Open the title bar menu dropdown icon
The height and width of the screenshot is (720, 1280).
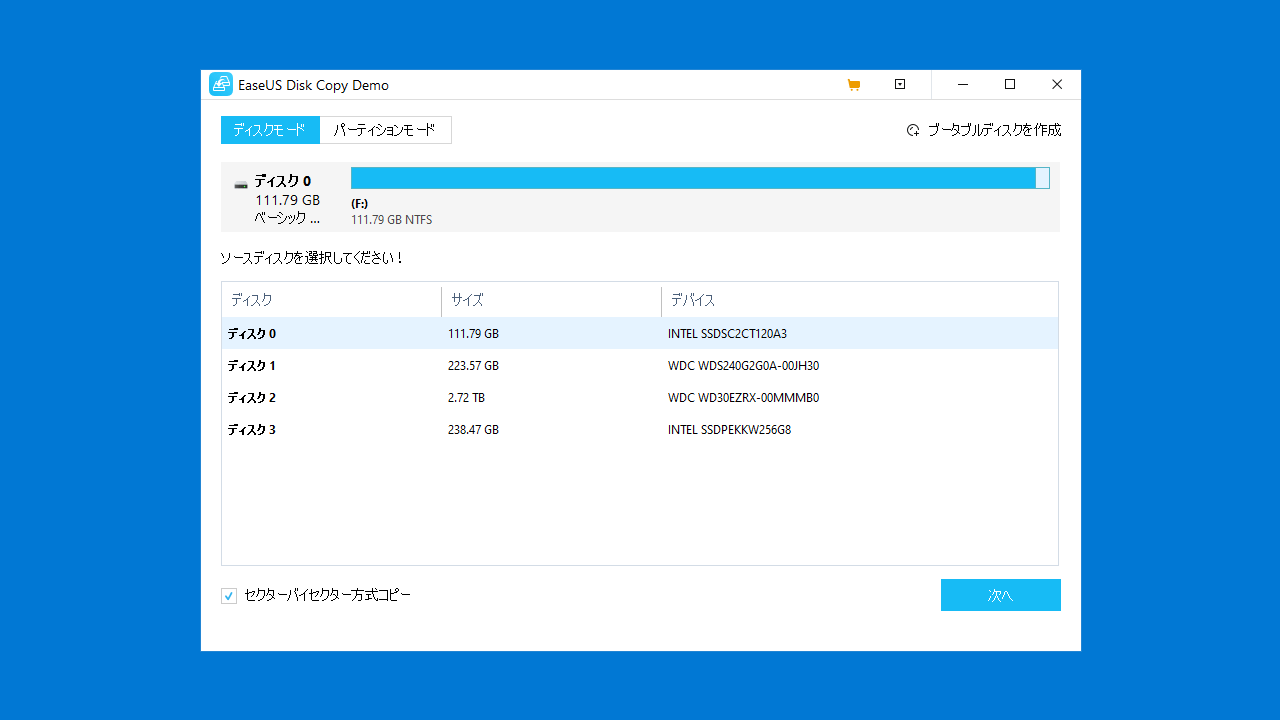point(900,85)
